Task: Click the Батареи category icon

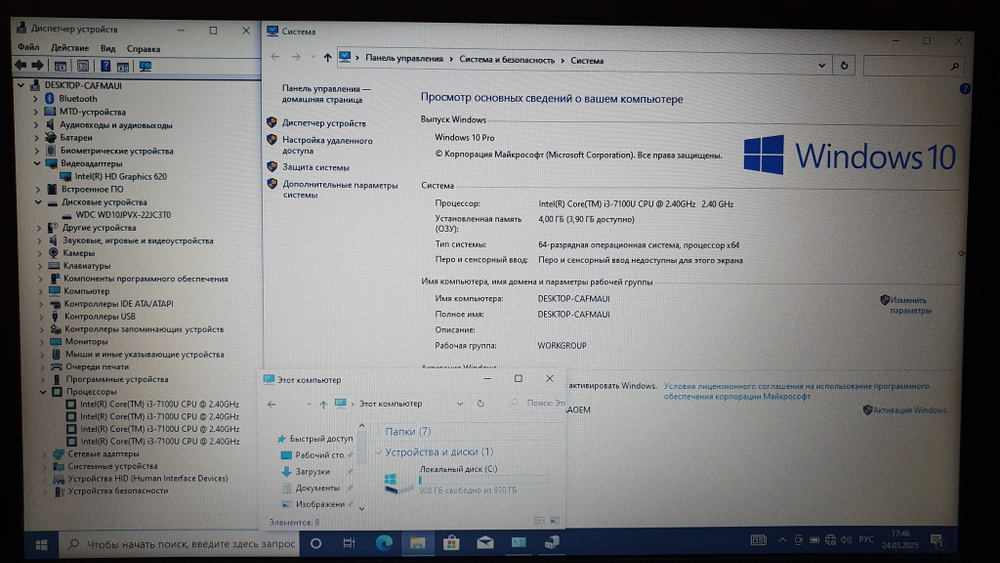Action: click(51, 137)
